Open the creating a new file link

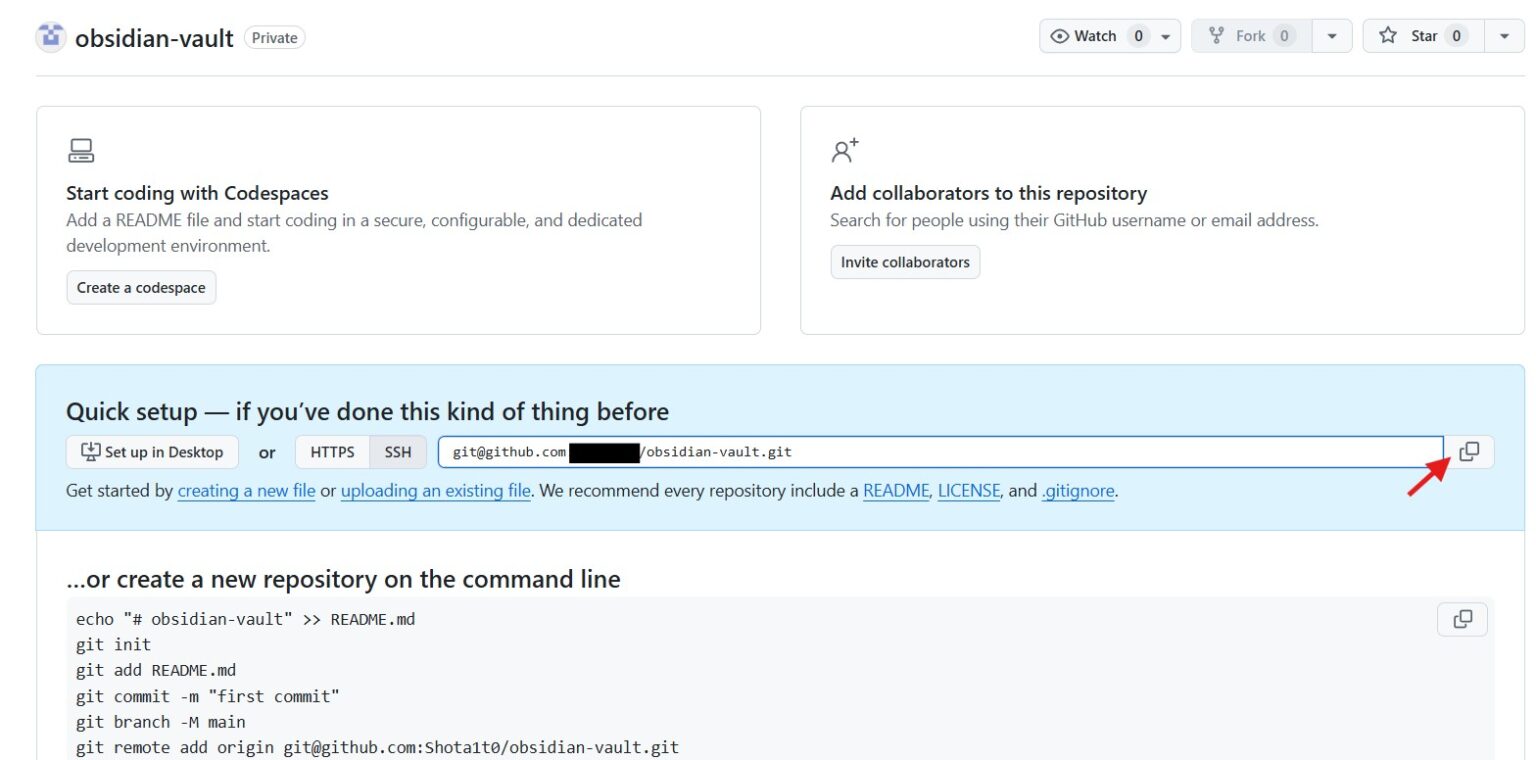(x=246, y=490)
